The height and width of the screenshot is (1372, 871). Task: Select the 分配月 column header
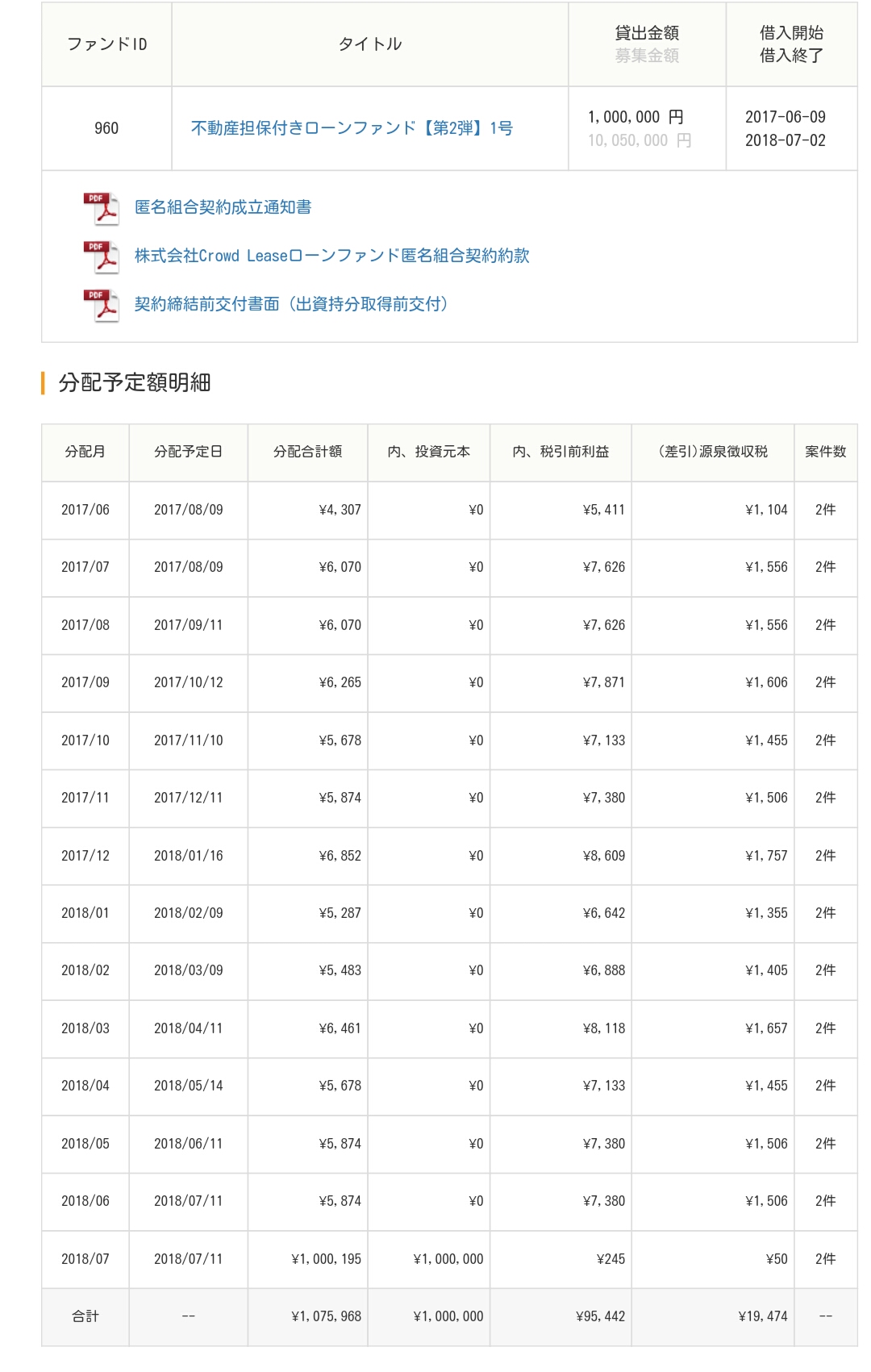click(85, 452)
